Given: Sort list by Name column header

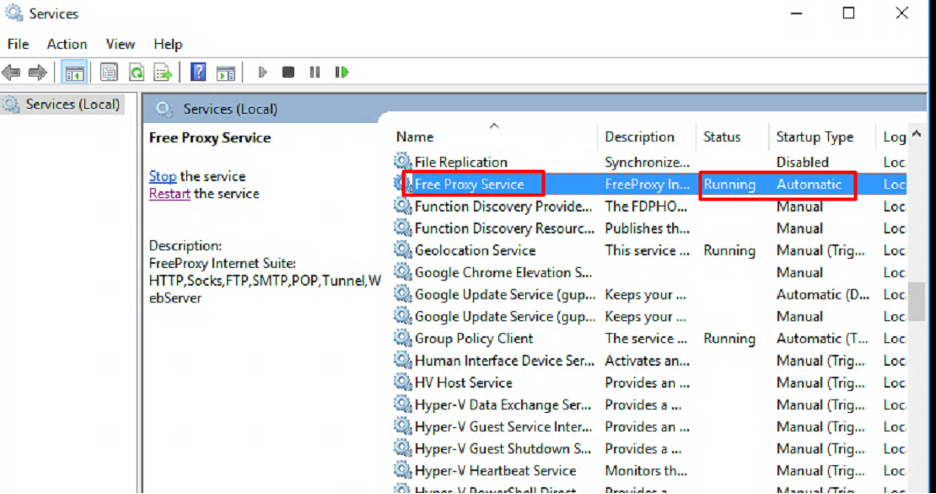Looking at the screenshot, I should click(x=415, y=137).
